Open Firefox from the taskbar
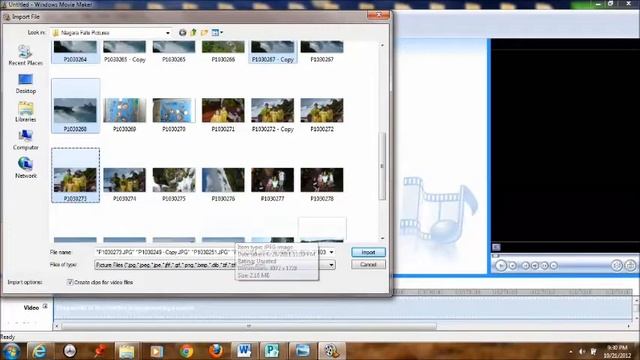This screenshot has width=640, height=360. (216, 351)
